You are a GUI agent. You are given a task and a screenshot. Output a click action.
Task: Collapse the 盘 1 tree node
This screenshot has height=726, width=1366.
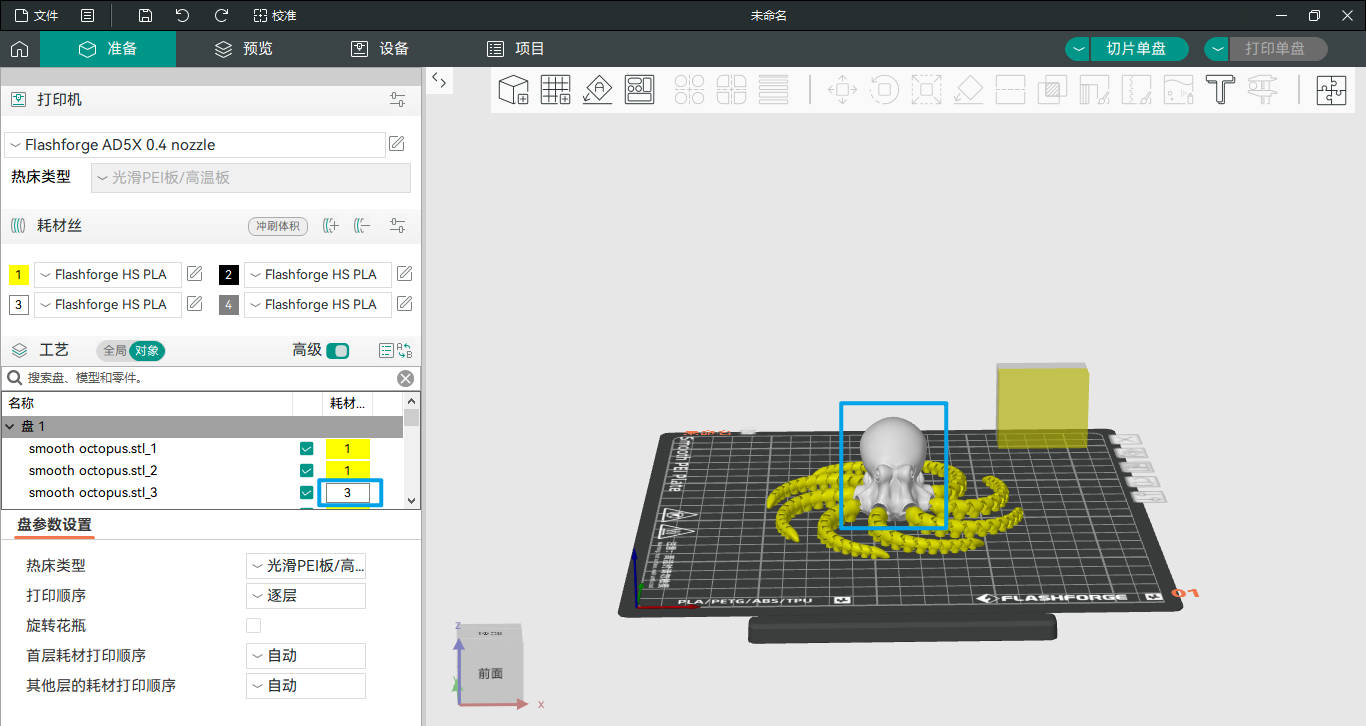[10, 427]
